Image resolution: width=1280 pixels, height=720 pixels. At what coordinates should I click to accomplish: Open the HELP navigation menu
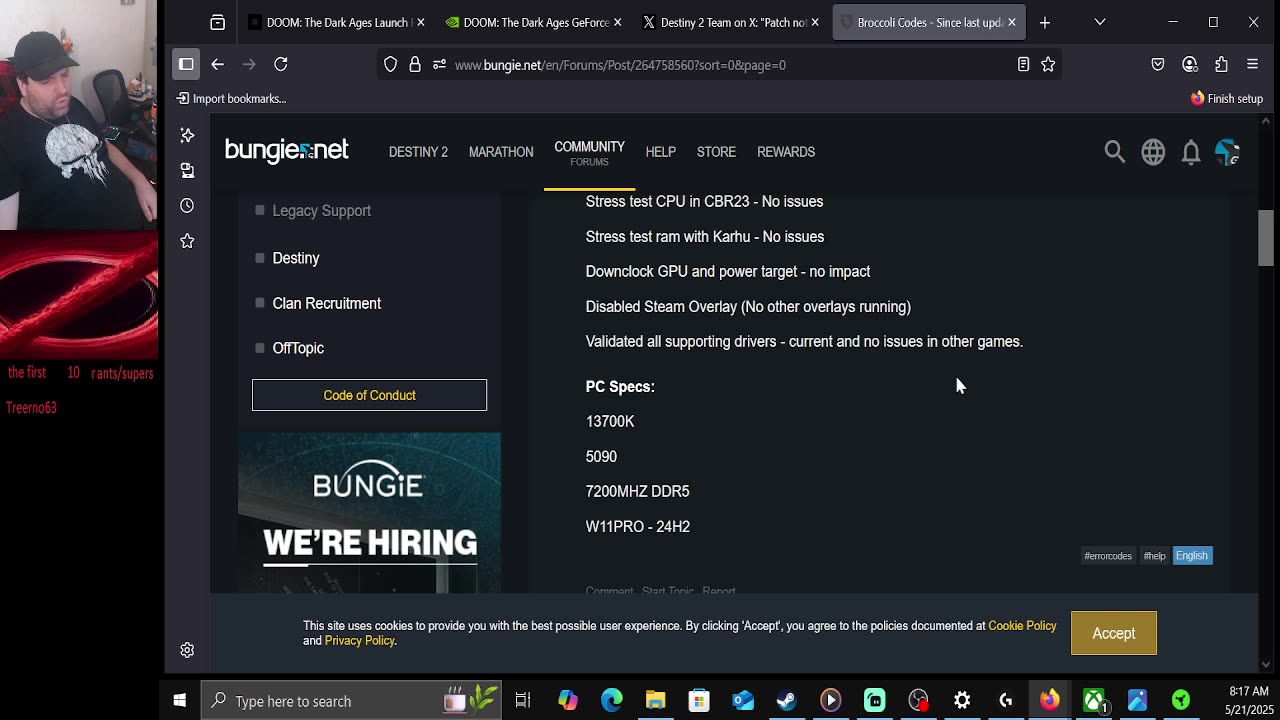660,152
